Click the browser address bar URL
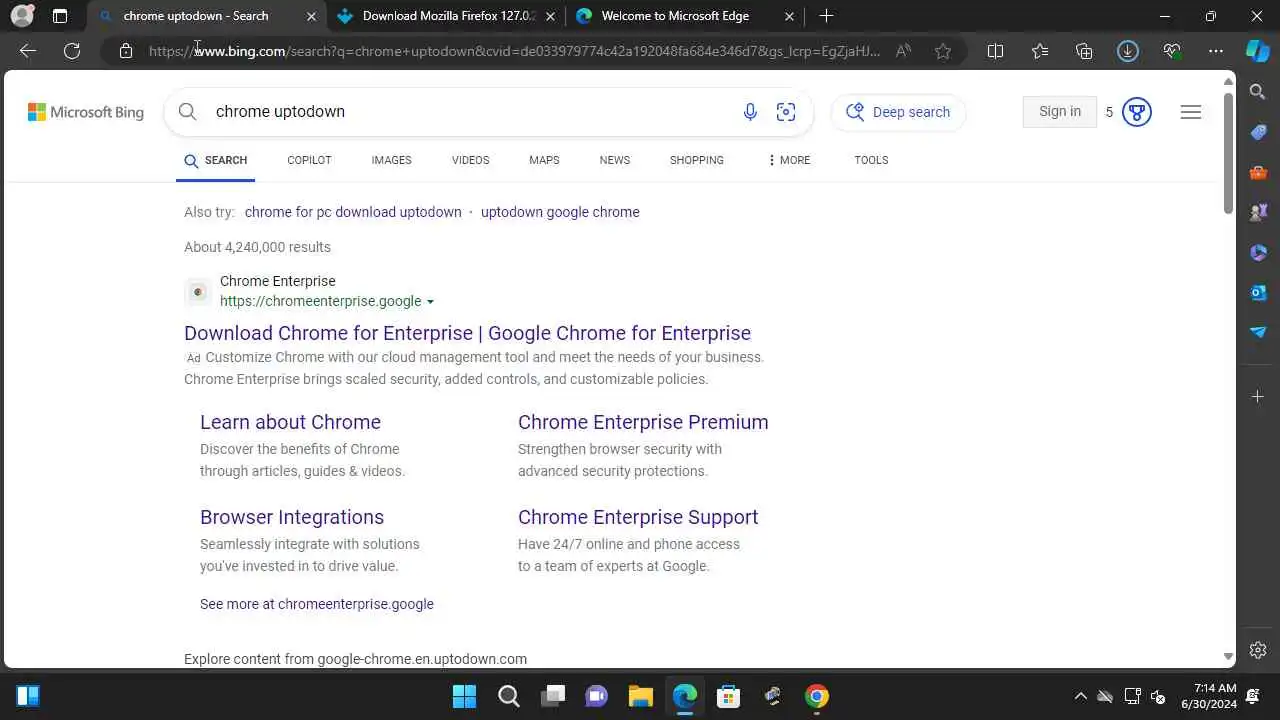The width and height of the screenshot is (1280, 720). pos(515,51)
